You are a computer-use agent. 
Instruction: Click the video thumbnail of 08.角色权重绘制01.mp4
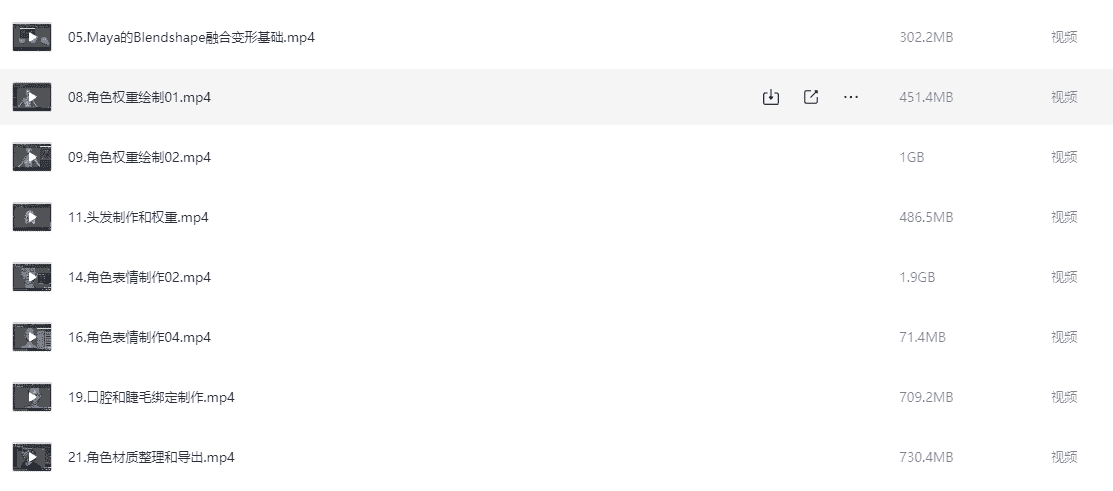[x=32, y=97]
